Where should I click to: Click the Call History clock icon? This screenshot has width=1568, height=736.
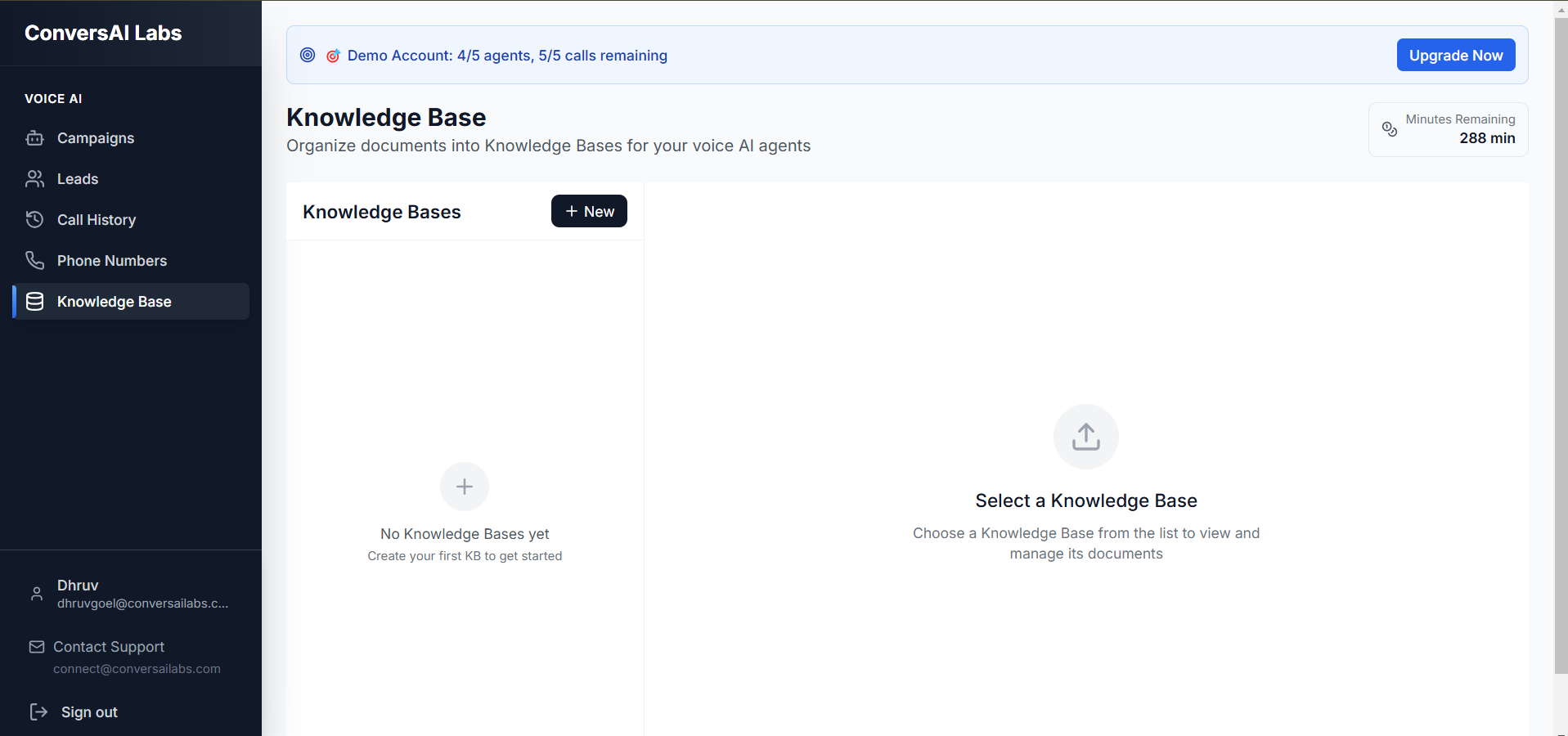coord(34,220)
